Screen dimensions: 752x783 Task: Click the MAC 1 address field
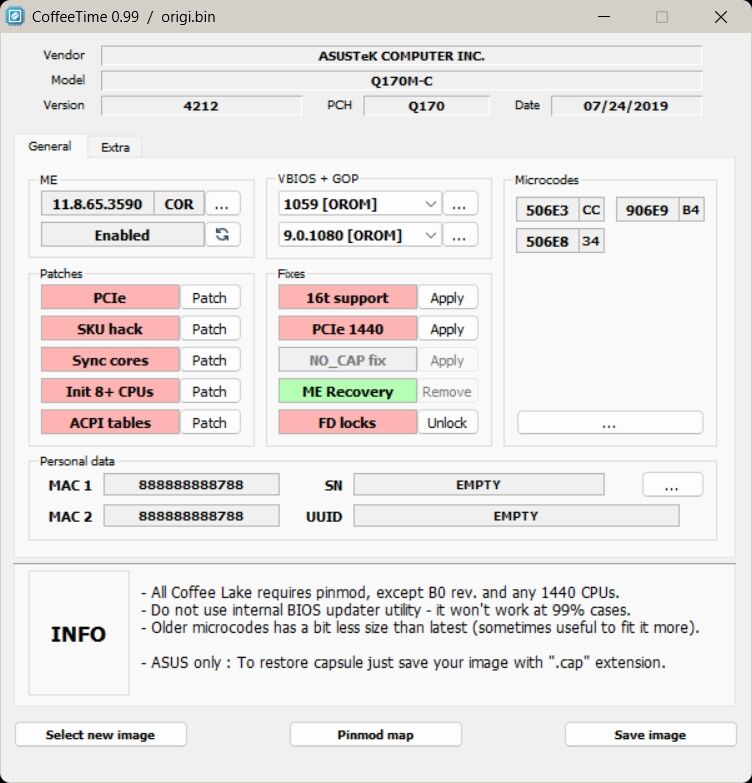pos(191,484)
